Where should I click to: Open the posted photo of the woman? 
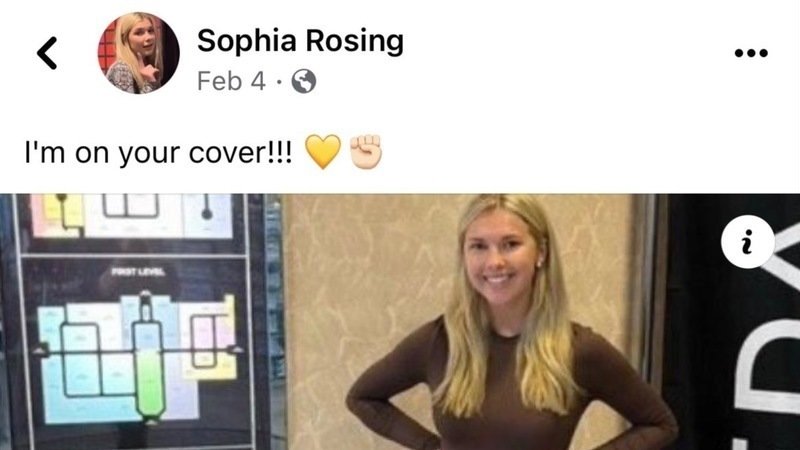click(x=400, y=321)
